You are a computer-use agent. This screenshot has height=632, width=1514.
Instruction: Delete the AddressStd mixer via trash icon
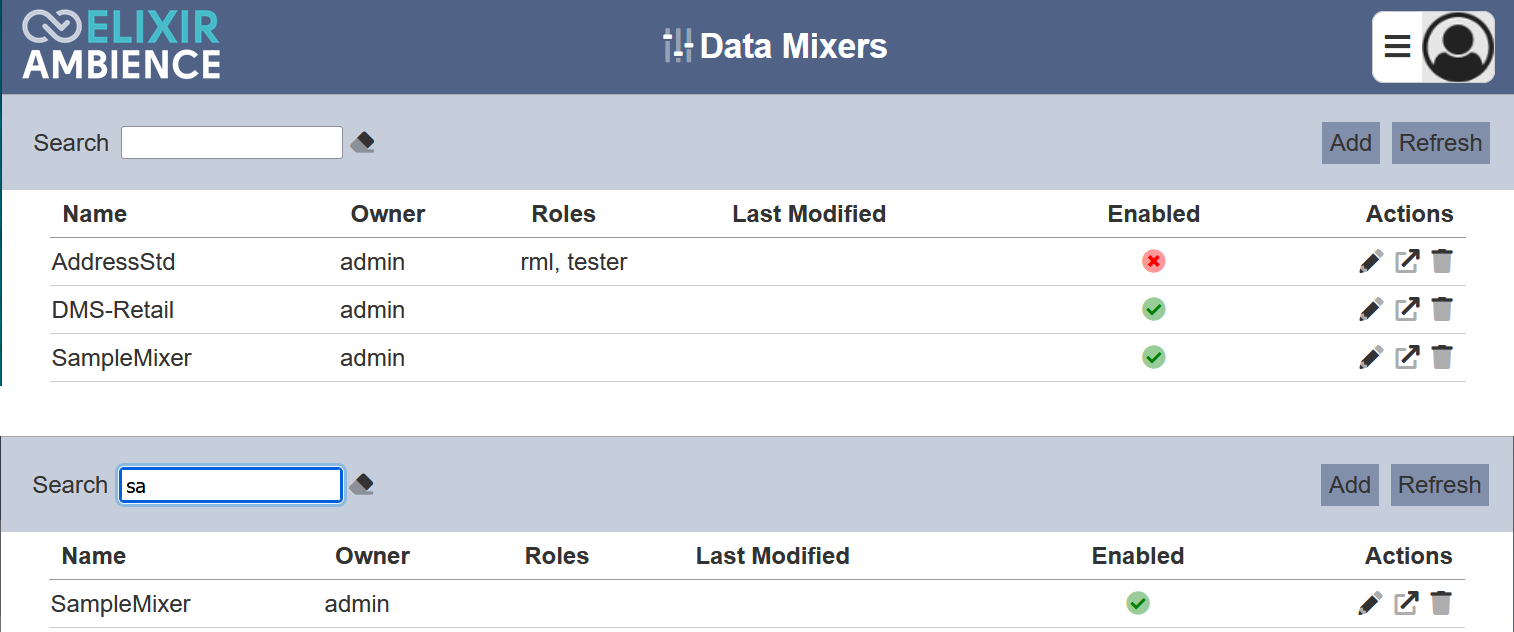(x=1441, y=262)
